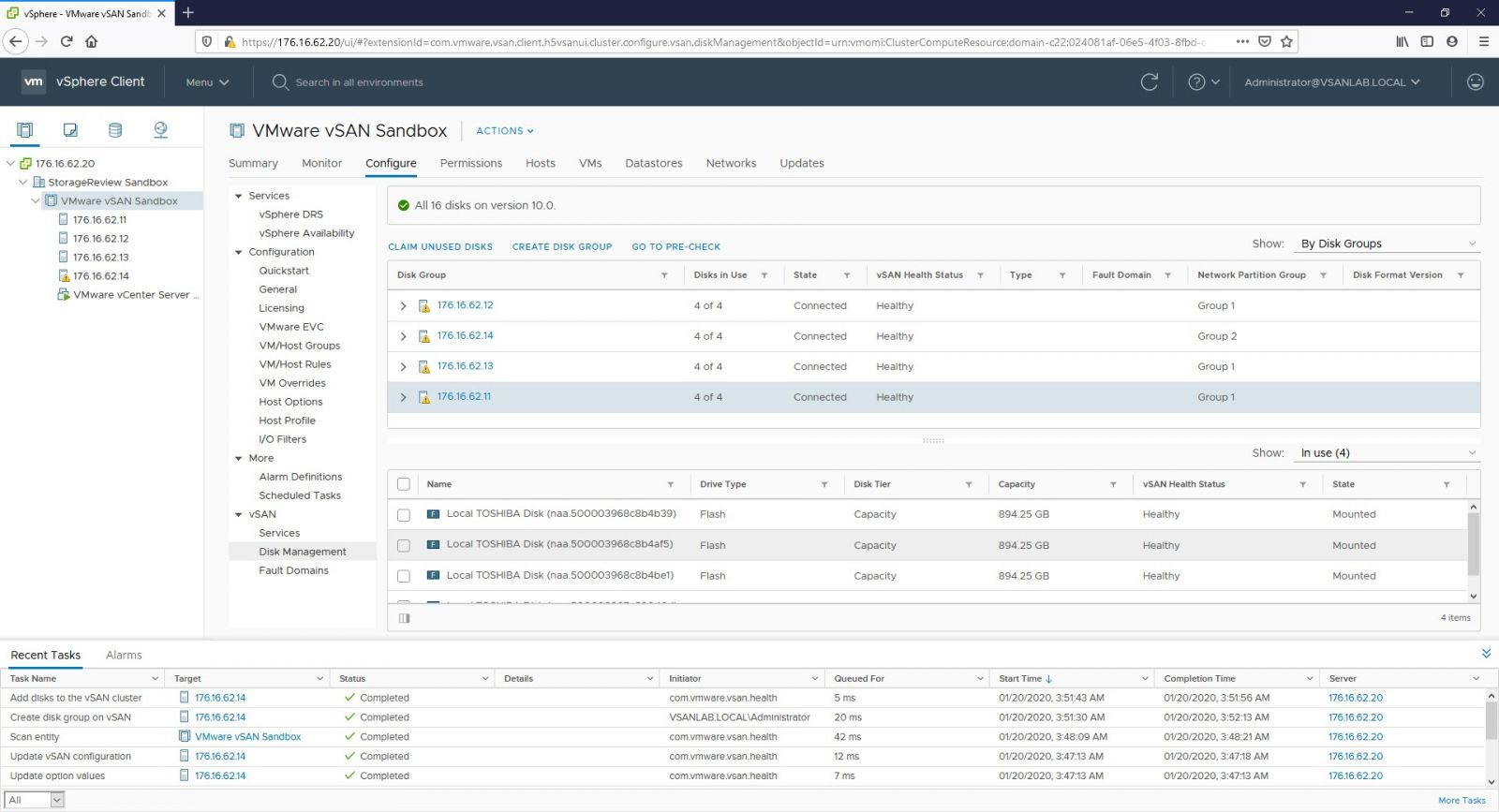Open the Hosts and Clusters inventory view
Screen dimensions: 1499x812
pyautogui.click(x=25, y=130)
